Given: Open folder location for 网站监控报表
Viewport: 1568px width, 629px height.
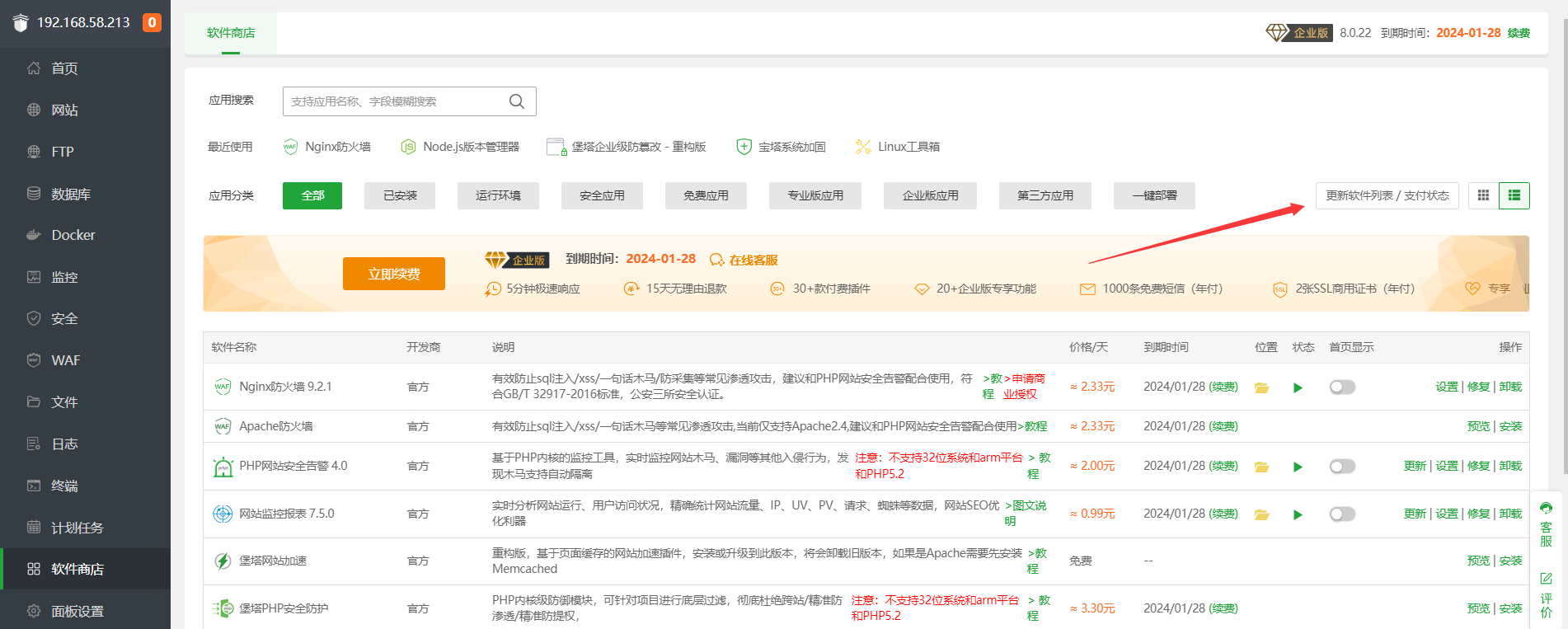Looking at the screenshot, I should pos(1261,514).
